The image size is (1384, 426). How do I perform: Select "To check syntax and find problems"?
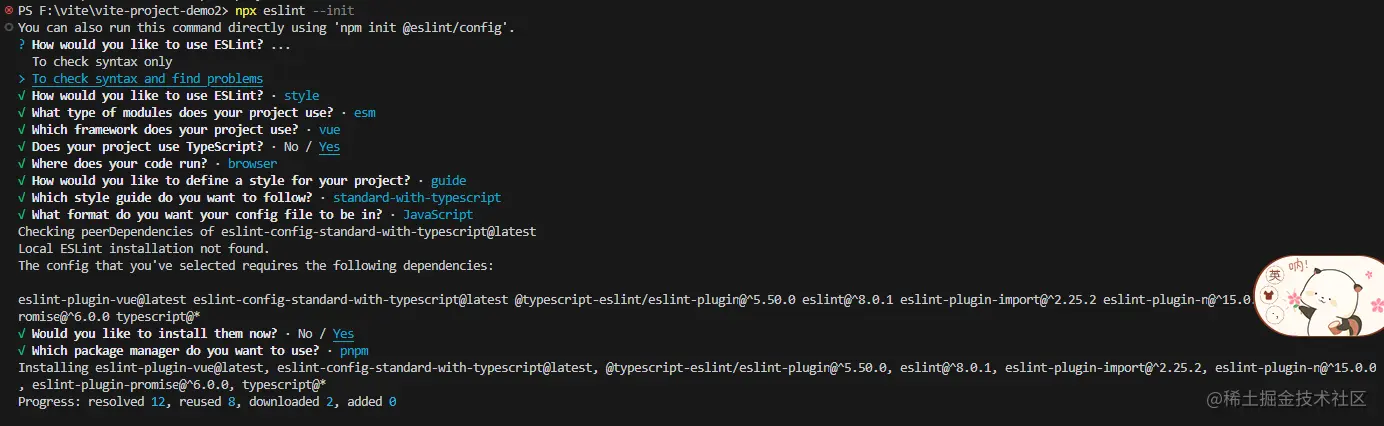(x=147, y=79)
